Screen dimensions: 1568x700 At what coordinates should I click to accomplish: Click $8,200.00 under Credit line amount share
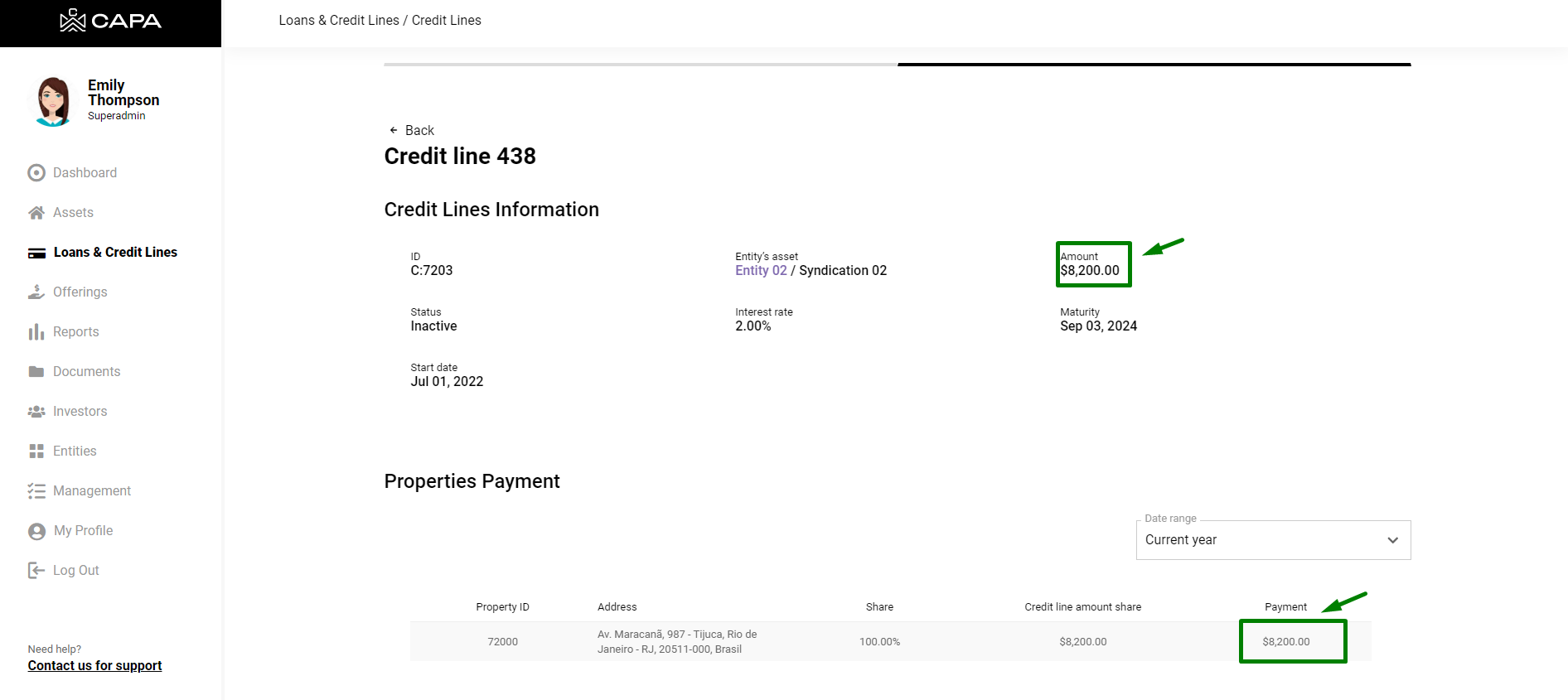[x=1082, y=641]
